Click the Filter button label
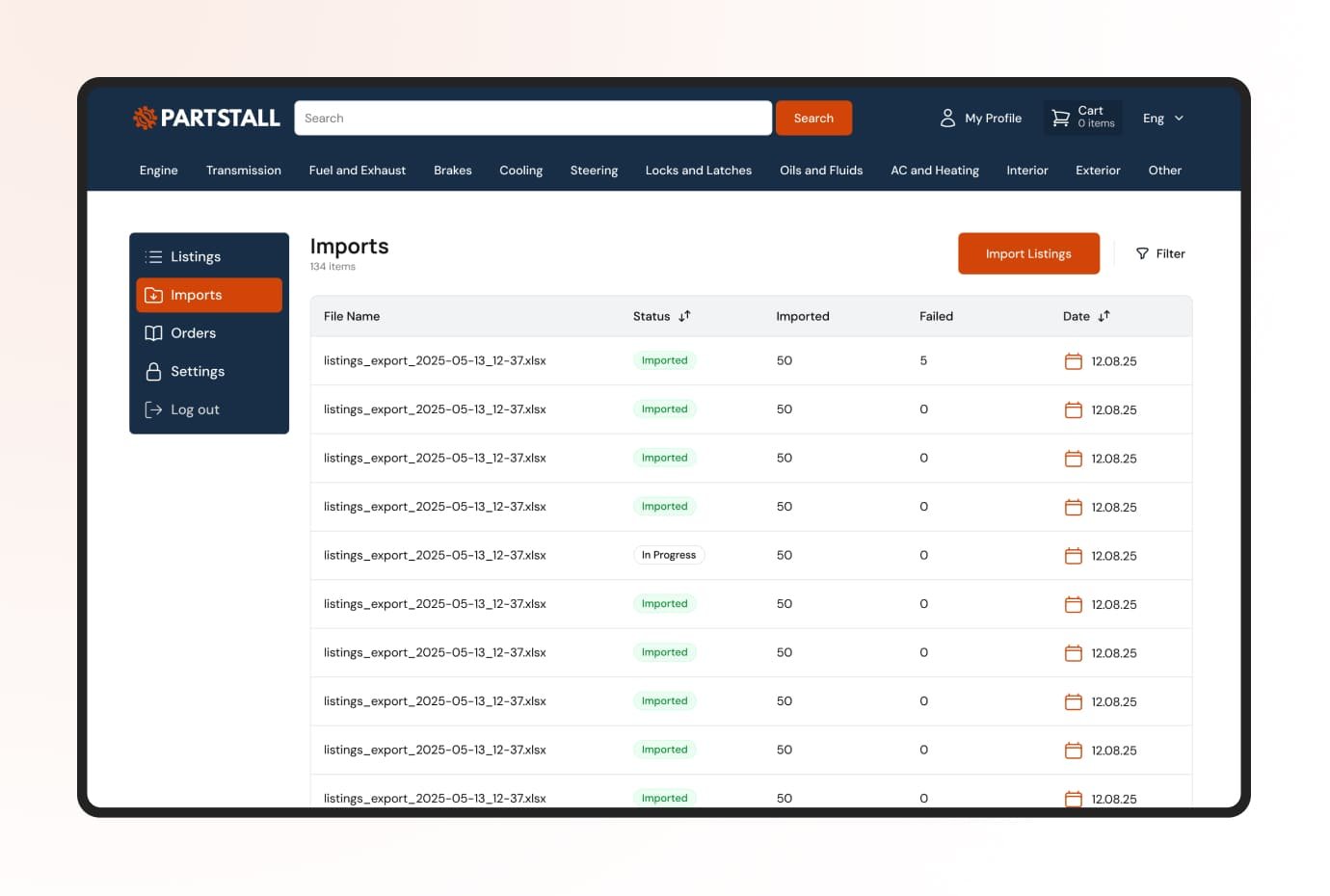The image size is (1330, 896). point(1171,253)
